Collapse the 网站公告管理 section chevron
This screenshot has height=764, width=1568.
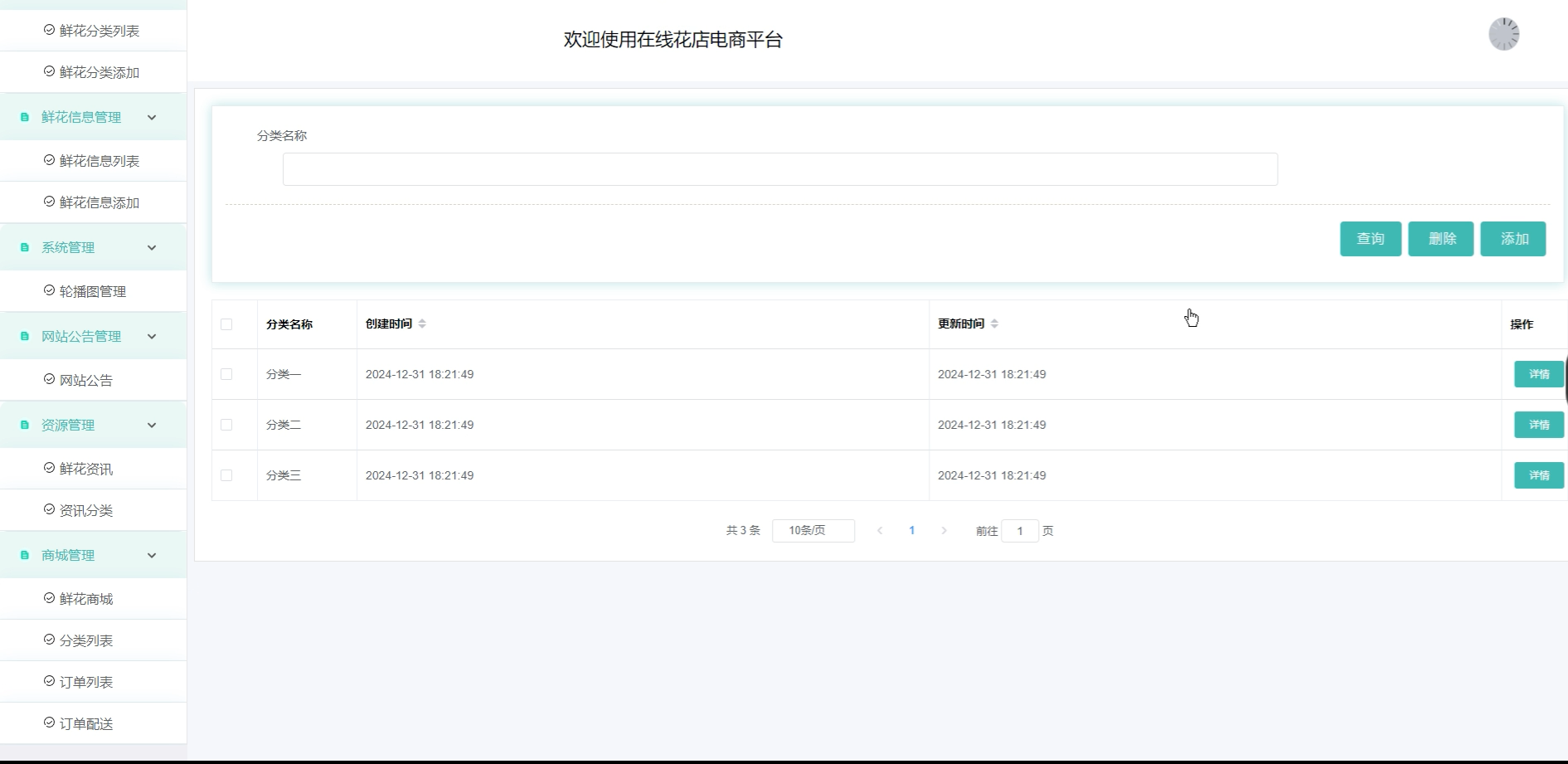tap(152, 336)
